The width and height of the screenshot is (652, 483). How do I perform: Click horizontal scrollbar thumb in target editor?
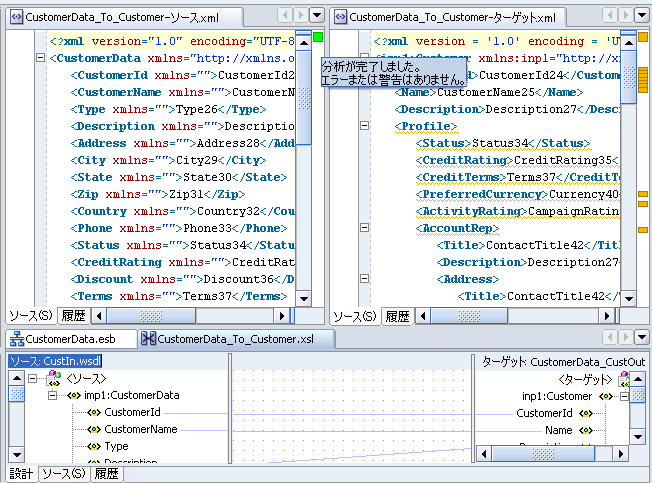pos(469,316)
